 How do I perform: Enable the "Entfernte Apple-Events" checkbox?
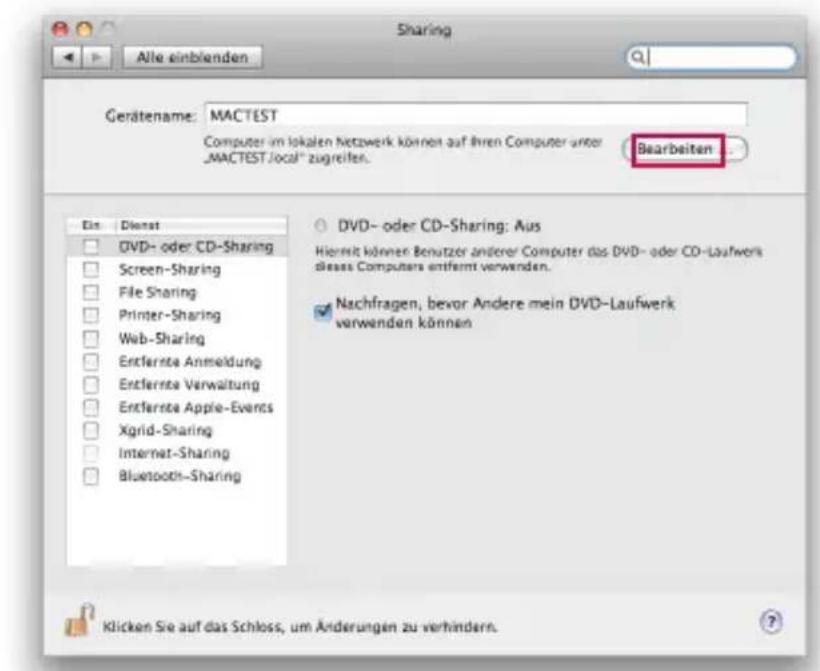click(x=91, y=407)
